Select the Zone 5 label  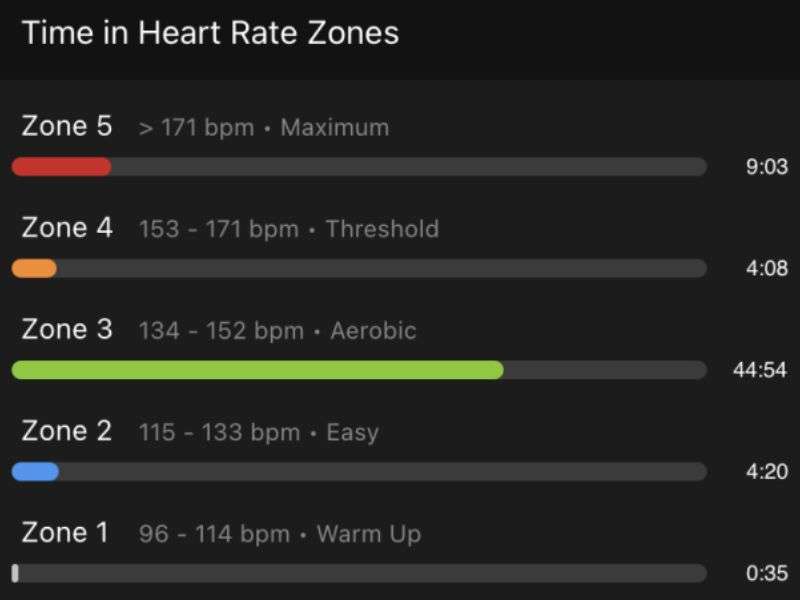66,126
